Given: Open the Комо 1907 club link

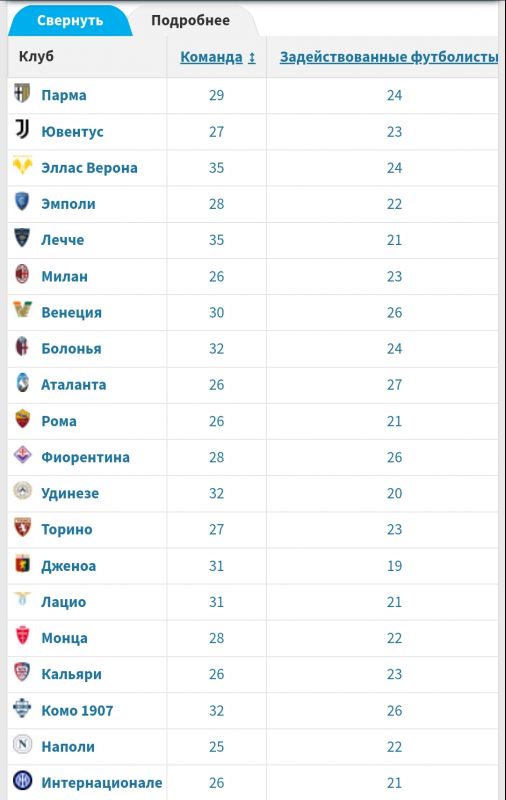Looking at the screenshot, I should point(77,710).
